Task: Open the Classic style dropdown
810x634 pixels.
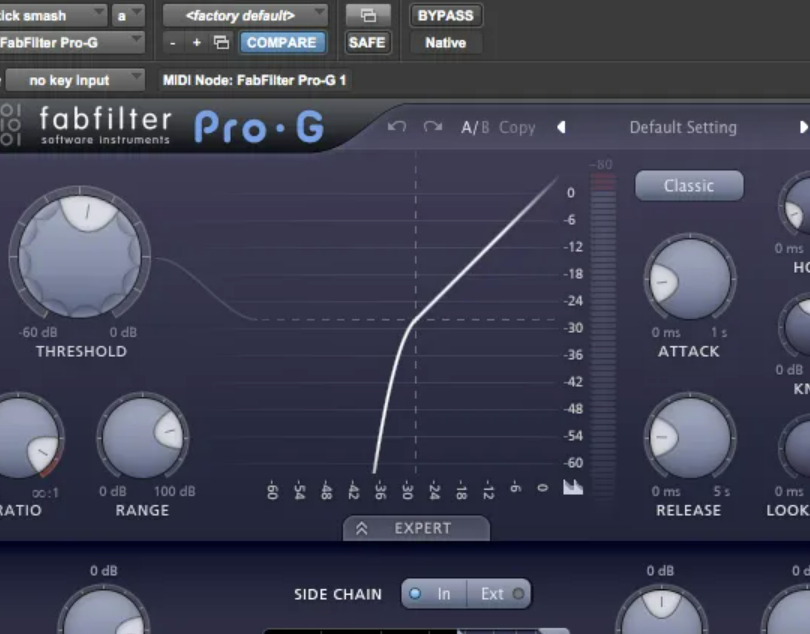Action: click(689, 185)
